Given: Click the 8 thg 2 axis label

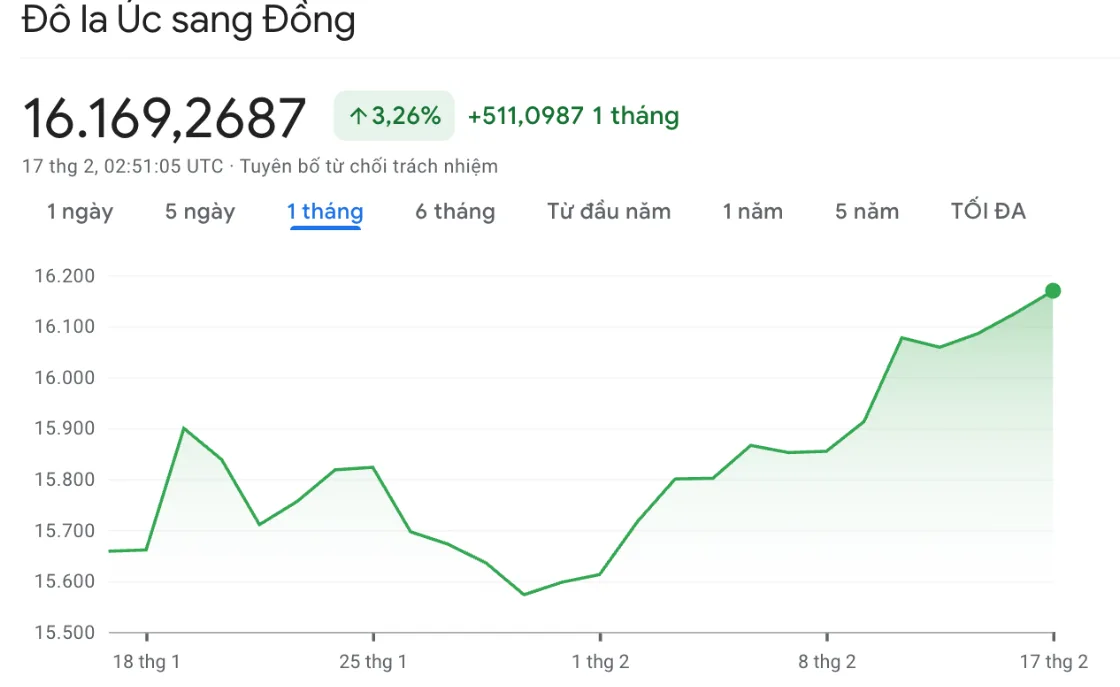Looking at the screenshot, I should (826, 661).
